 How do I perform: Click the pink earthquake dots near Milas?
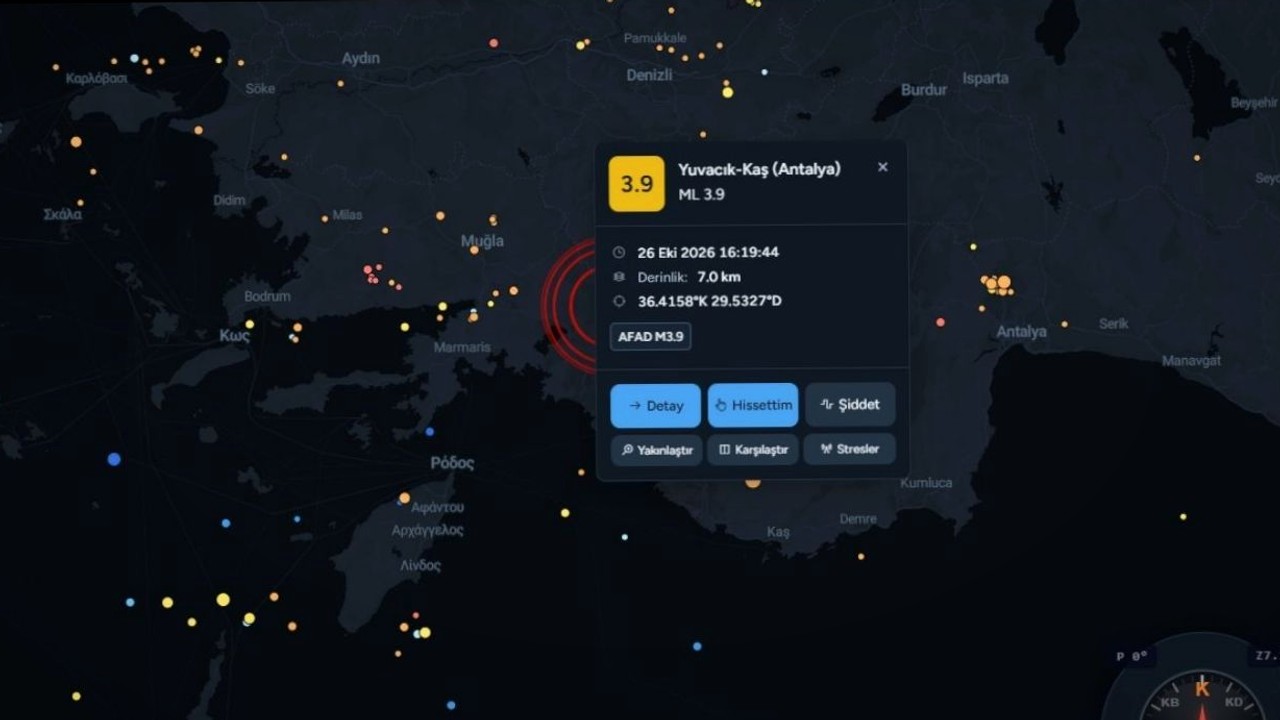click(371, 273)
